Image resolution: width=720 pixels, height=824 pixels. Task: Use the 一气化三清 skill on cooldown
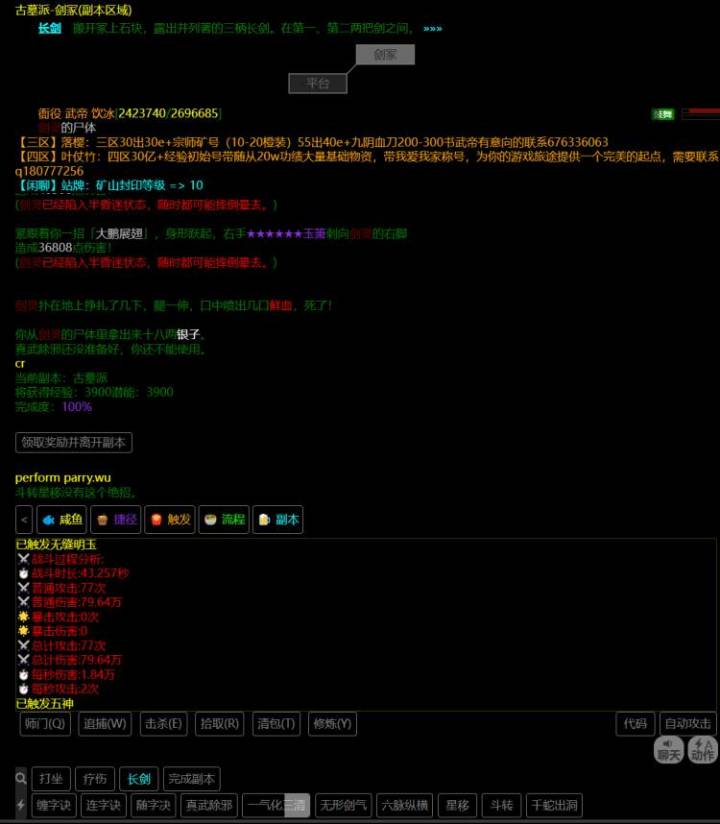pos(276,805)
